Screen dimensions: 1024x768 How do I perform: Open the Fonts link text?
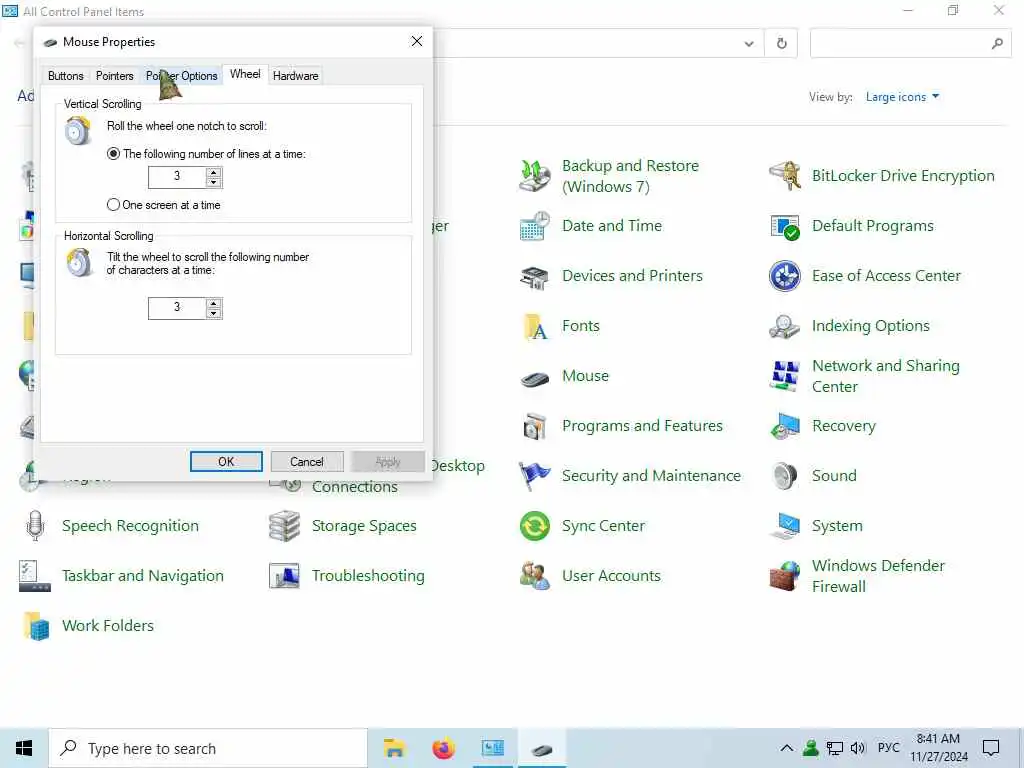point(581,326)
